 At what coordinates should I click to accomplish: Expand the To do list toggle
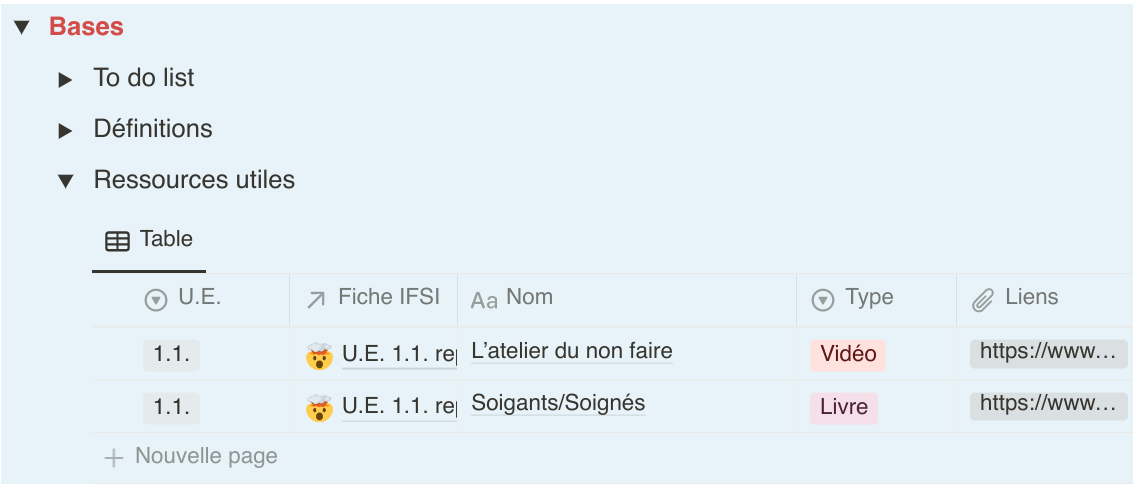click(x=66, y=79)
